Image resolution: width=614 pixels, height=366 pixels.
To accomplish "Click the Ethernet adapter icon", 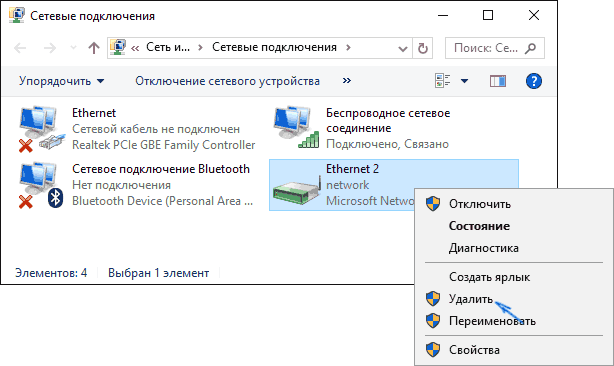I will click(42, 128).
